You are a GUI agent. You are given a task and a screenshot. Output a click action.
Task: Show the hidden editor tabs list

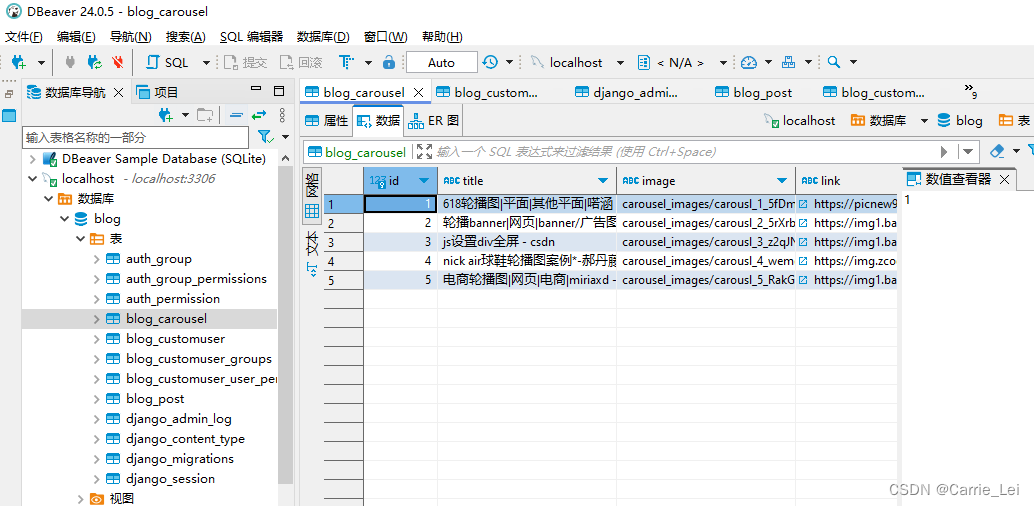(970, 90)
